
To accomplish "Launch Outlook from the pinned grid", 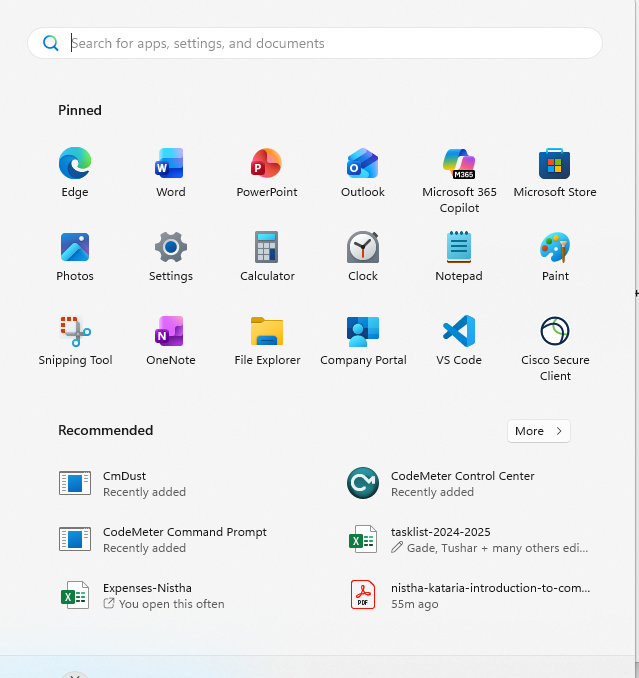I will [363, 173].
